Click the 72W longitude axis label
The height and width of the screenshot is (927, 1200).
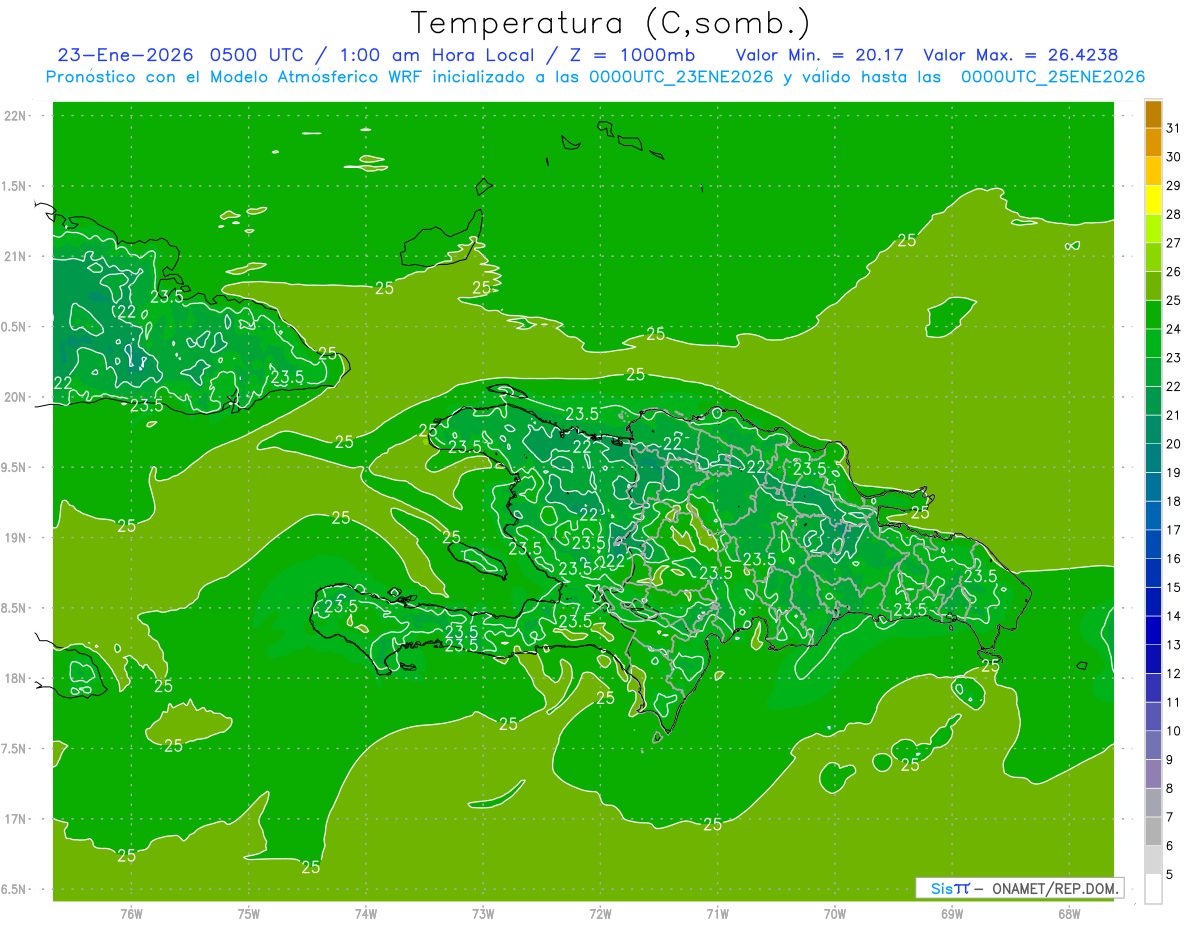coord(600,914)
